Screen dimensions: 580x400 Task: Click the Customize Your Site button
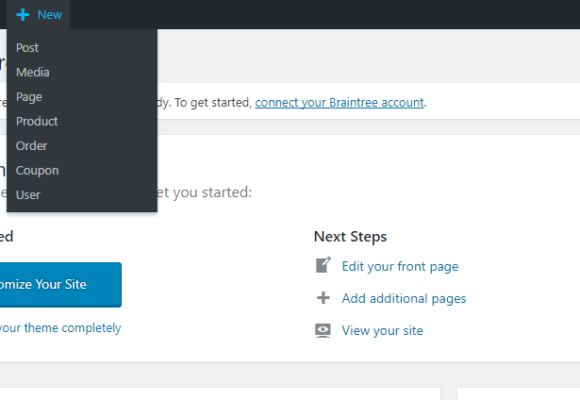pyautogui.click(x=61, y=285)
